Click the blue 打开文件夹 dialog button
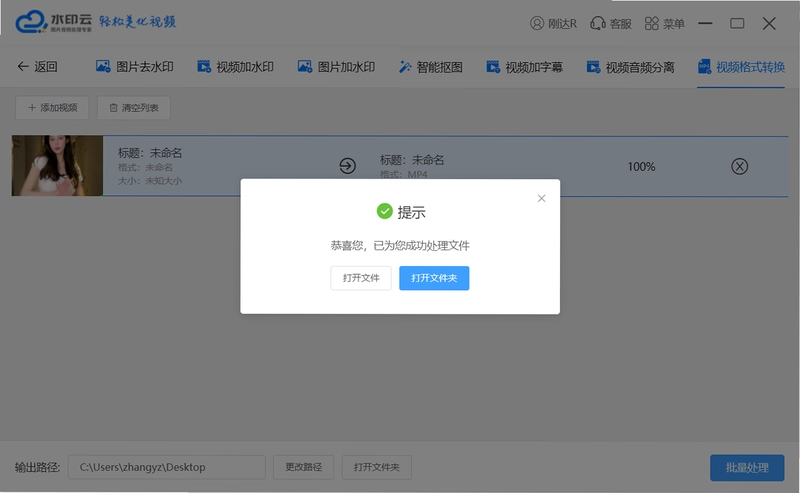 coord(434,278)
